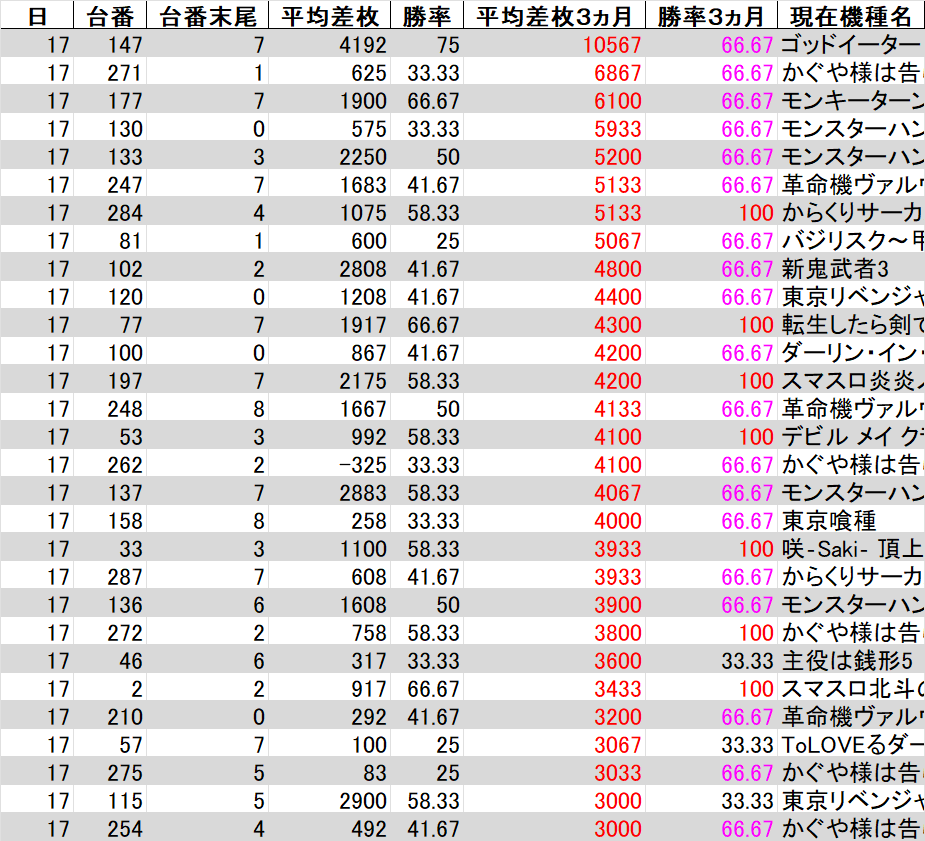
Task: Click the 現在機種名 column header
Action: (x=851, y=16)
